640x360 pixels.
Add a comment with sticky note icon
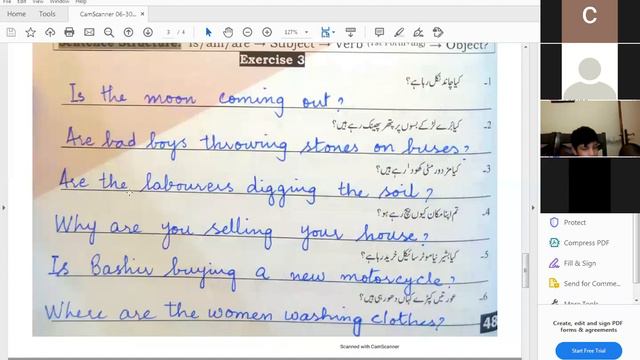click(379, 32)
